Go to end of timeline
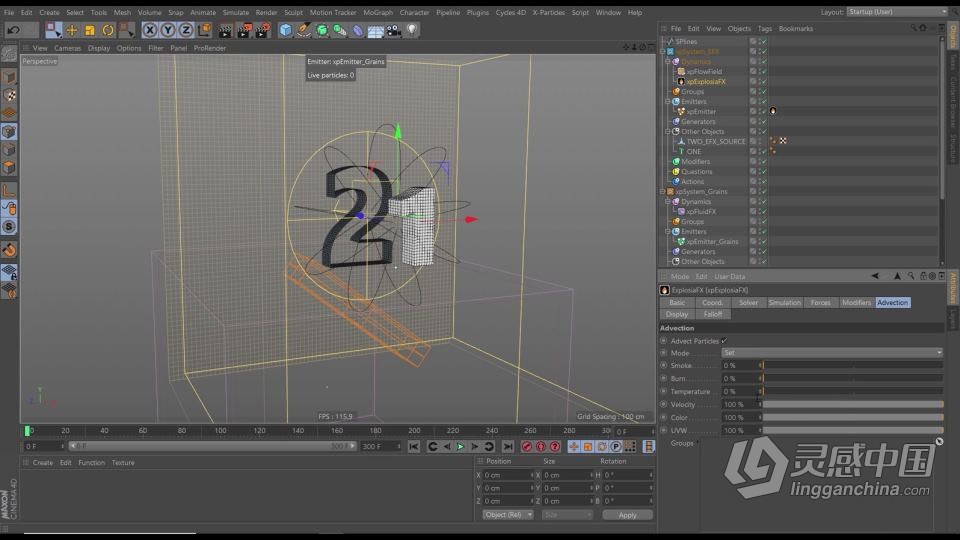960x540 pixels. [508, 446]
